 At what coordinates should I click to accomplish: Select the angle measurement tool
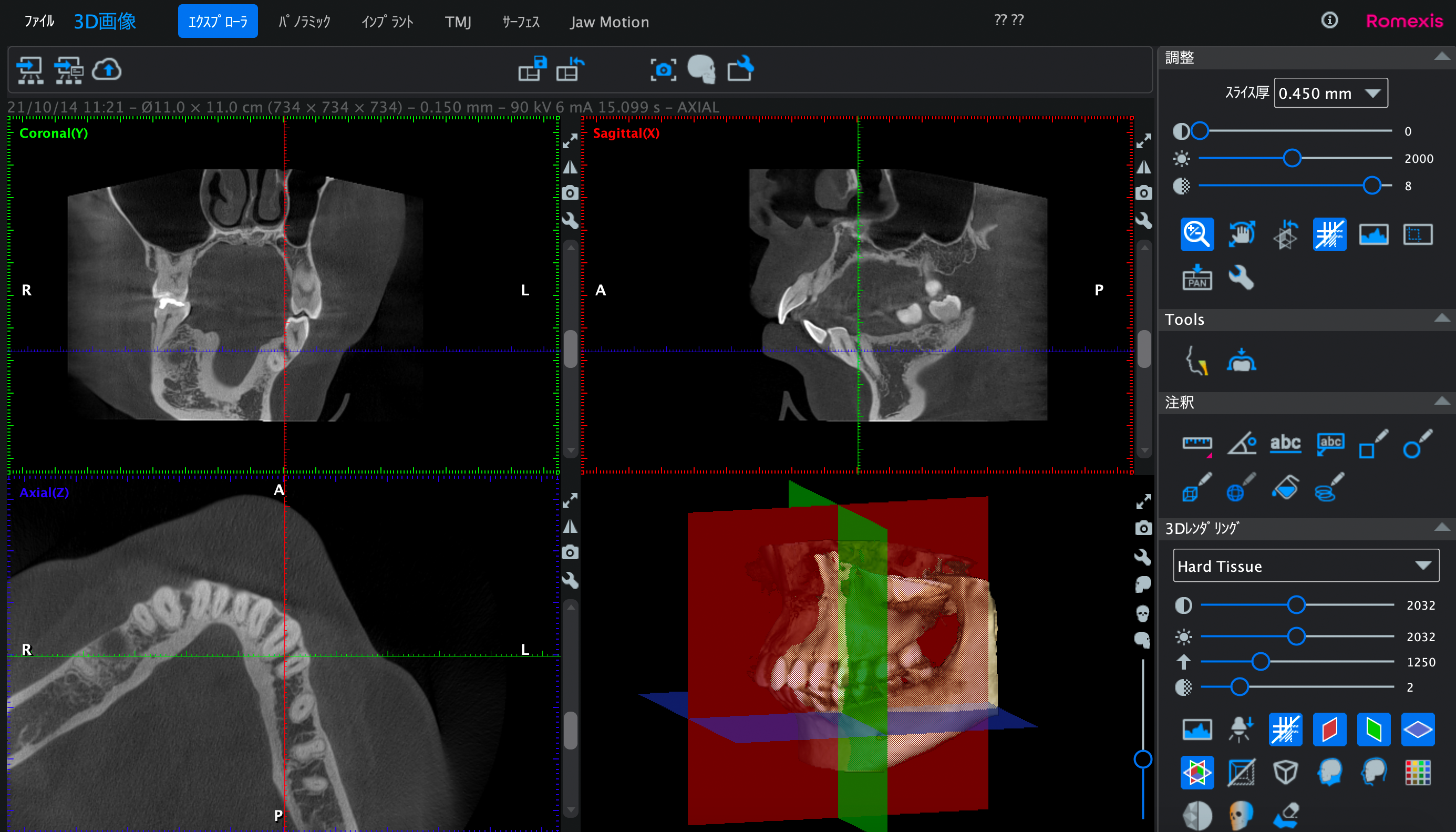pyautogui.click(x=1241, y=444)
